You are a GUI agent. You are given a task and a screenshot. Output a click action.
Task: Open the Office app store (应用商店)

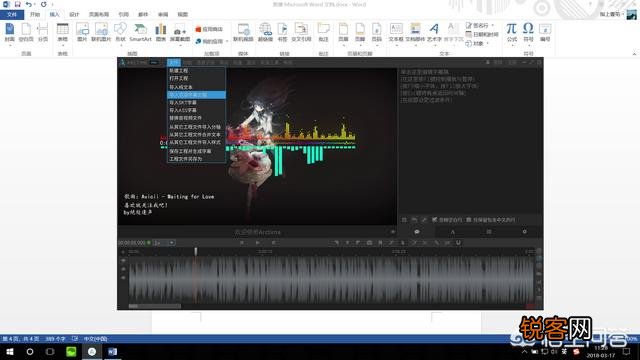coord(209,29)
